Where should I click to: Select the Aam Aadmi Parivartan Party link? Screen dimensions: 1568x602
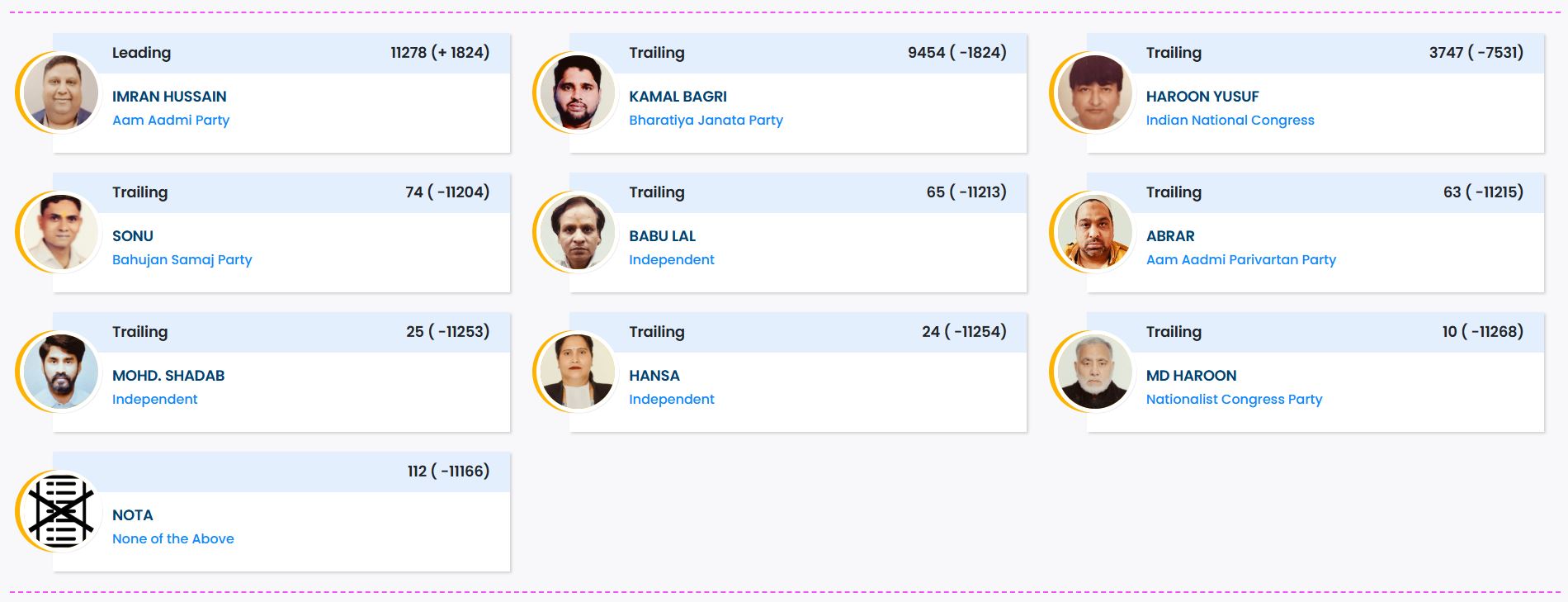(1240, 259)
